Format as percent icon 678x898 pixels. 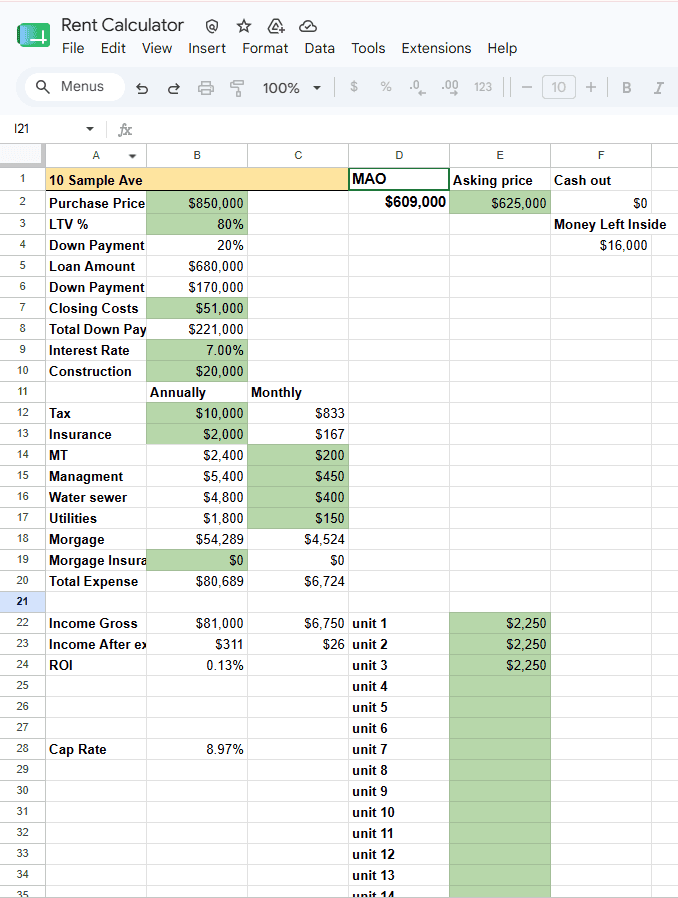[x=386, y=86]
